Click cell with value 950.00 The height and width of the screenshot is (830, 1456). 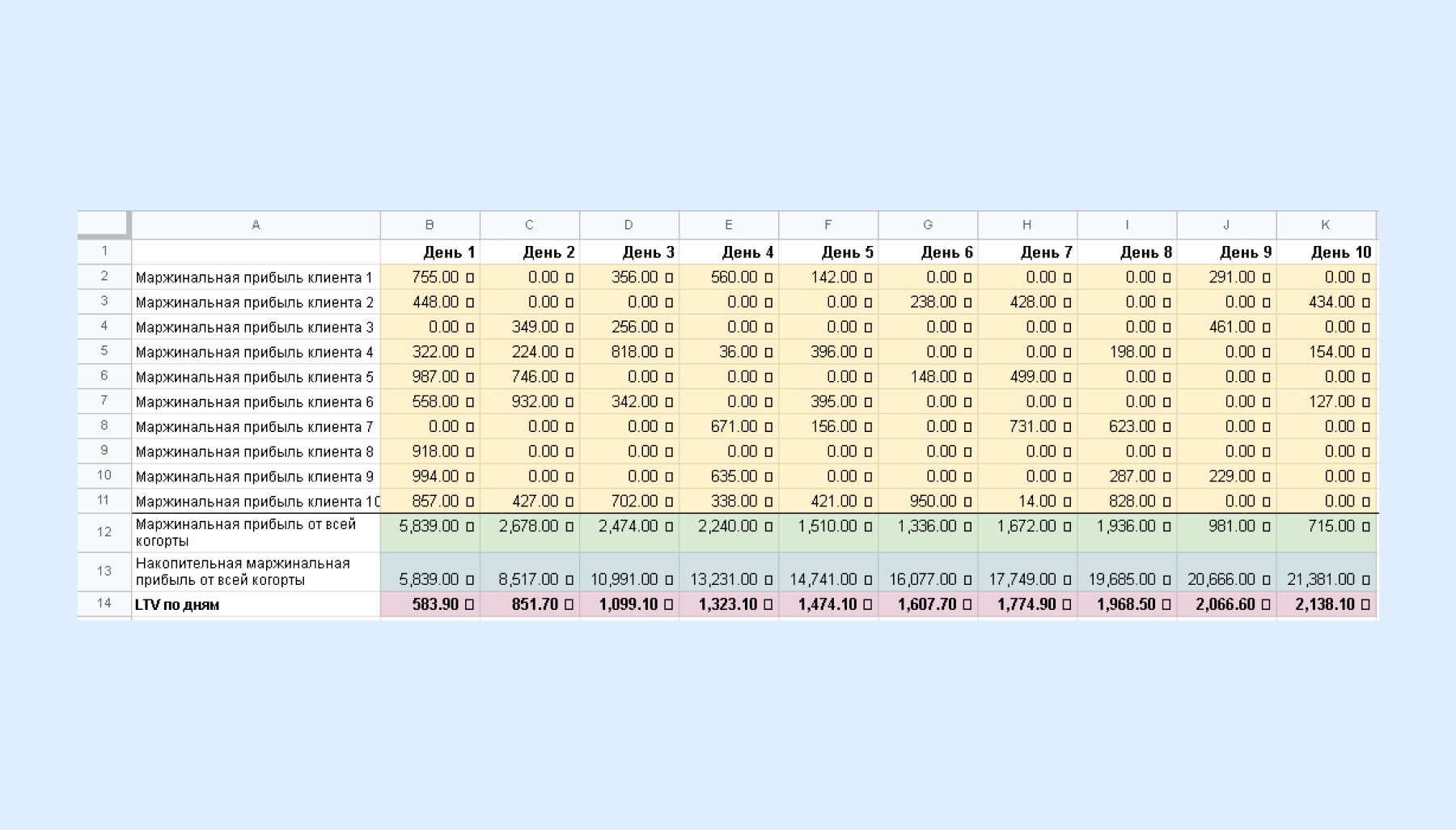pyautogui.click(x=928, y=501)
